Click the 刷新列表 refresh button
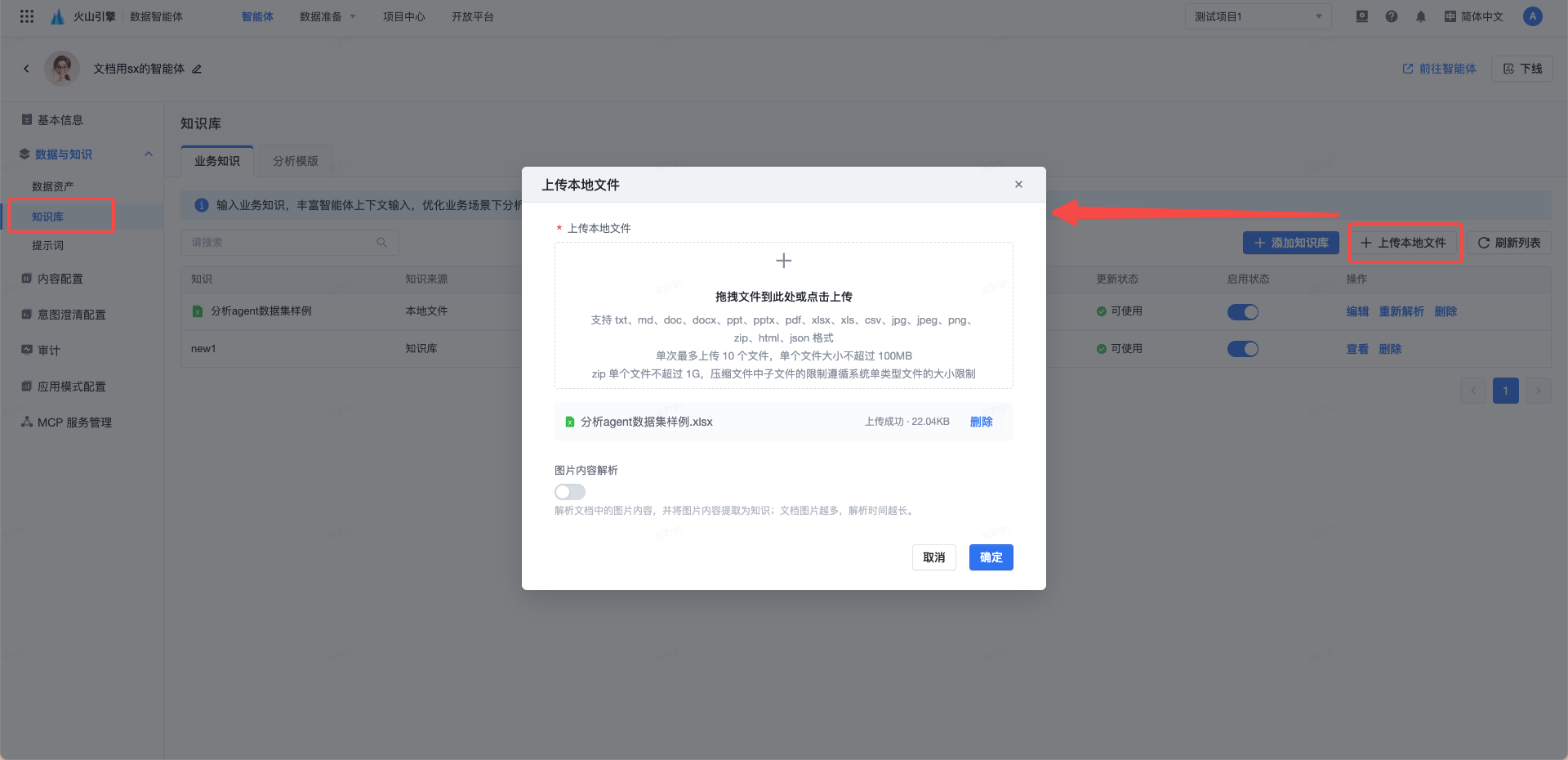Image resolution: width=1568 pixels, height=760 pixels. coord(1508,243)
